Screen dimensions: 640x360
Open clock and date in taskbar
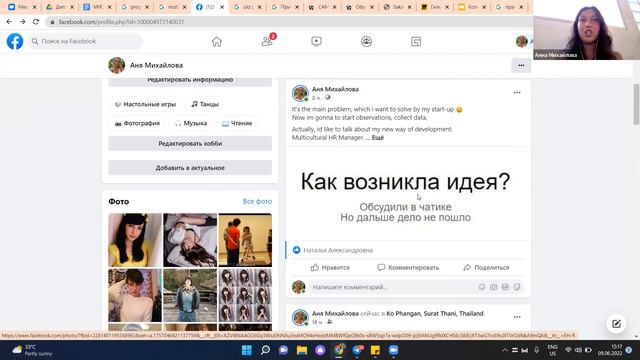610,350
